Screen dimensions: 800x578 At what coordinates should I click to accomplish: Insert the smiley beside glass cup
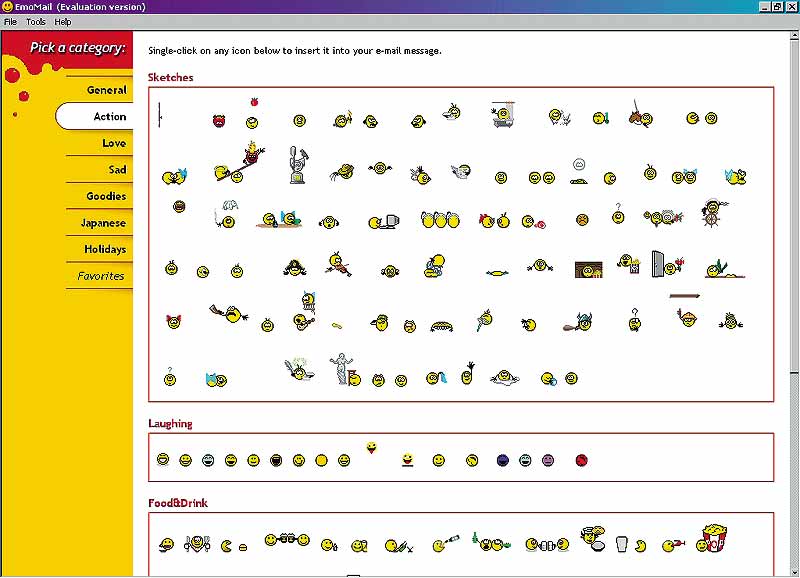click(631, 544)
